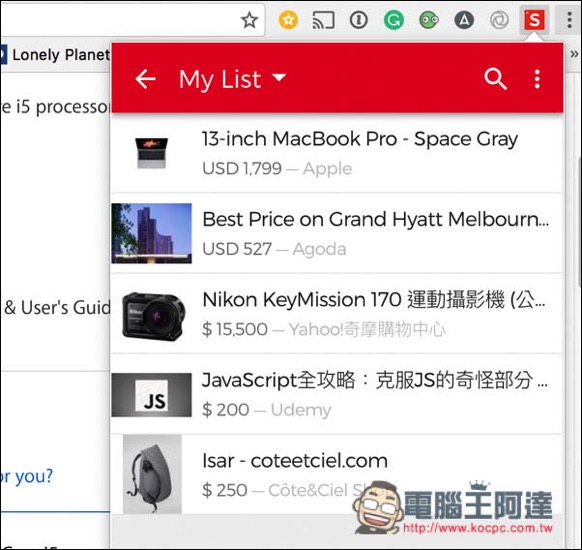Screen dimensions: 582x550
Task: Go back with the white arrow in the list header
Action: [145, 79]
